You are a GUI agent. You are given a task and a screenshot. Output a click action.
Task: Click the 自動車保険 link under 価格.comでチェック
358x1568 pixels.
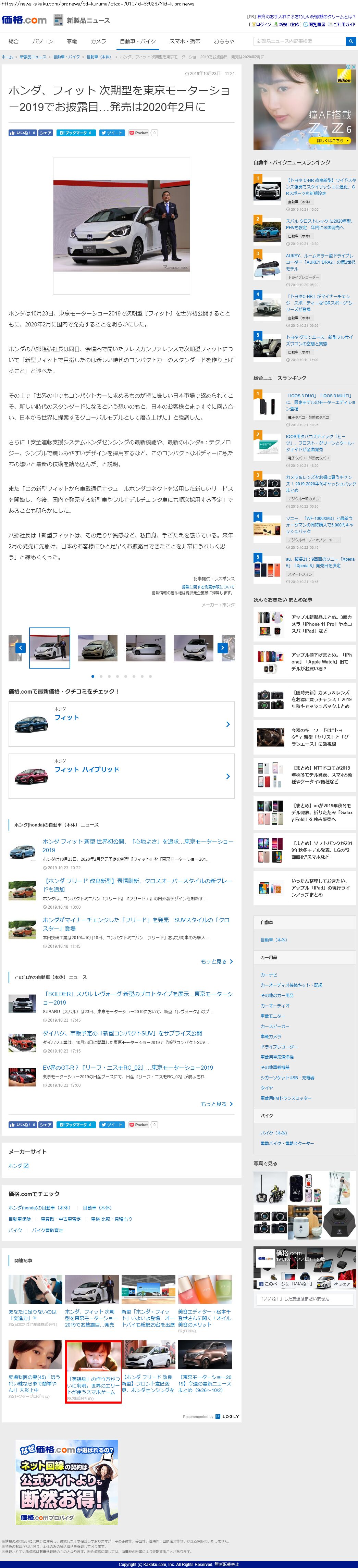pyautogui.click(x=20, y=1219)
